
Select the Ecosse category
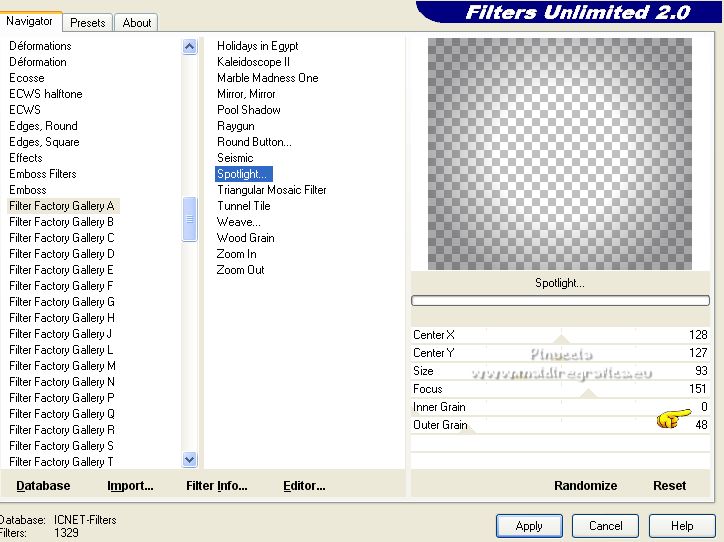pos(27,78)
